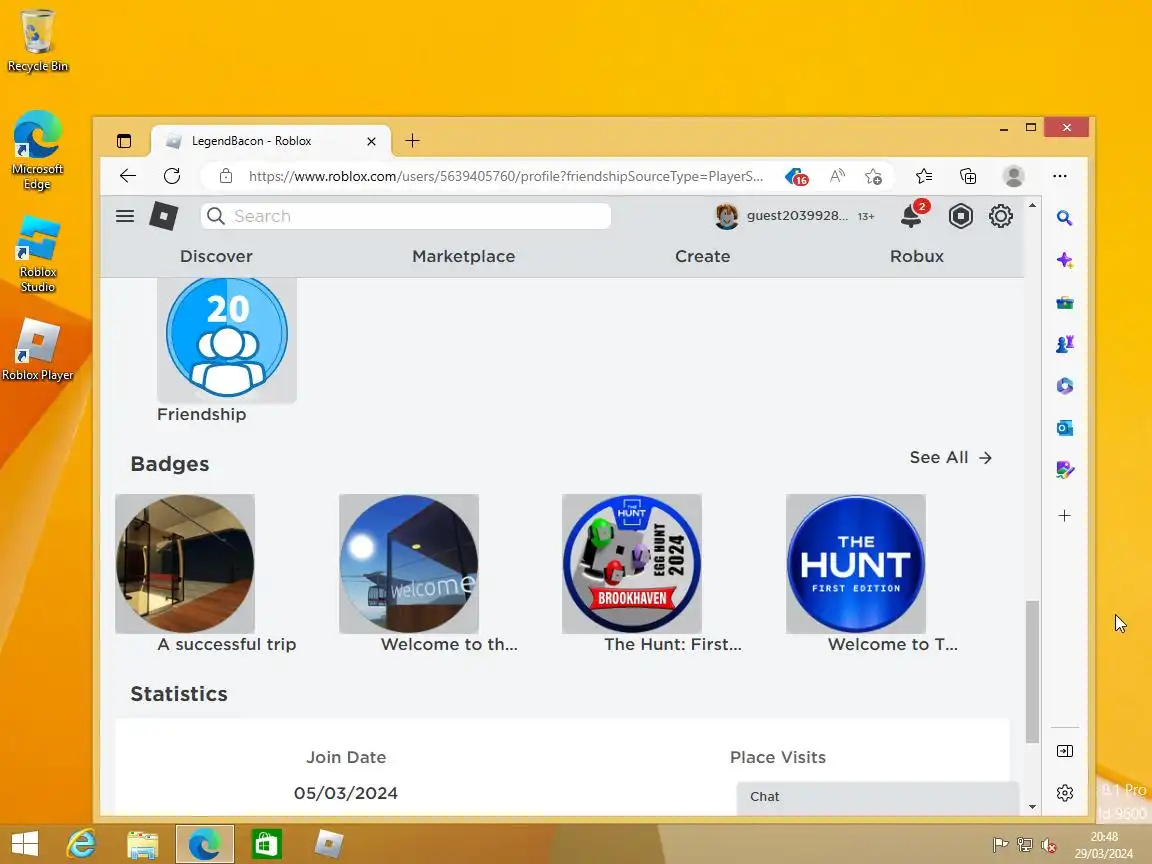Open the tracking prevention shield with 16 badge

(796, 176)
